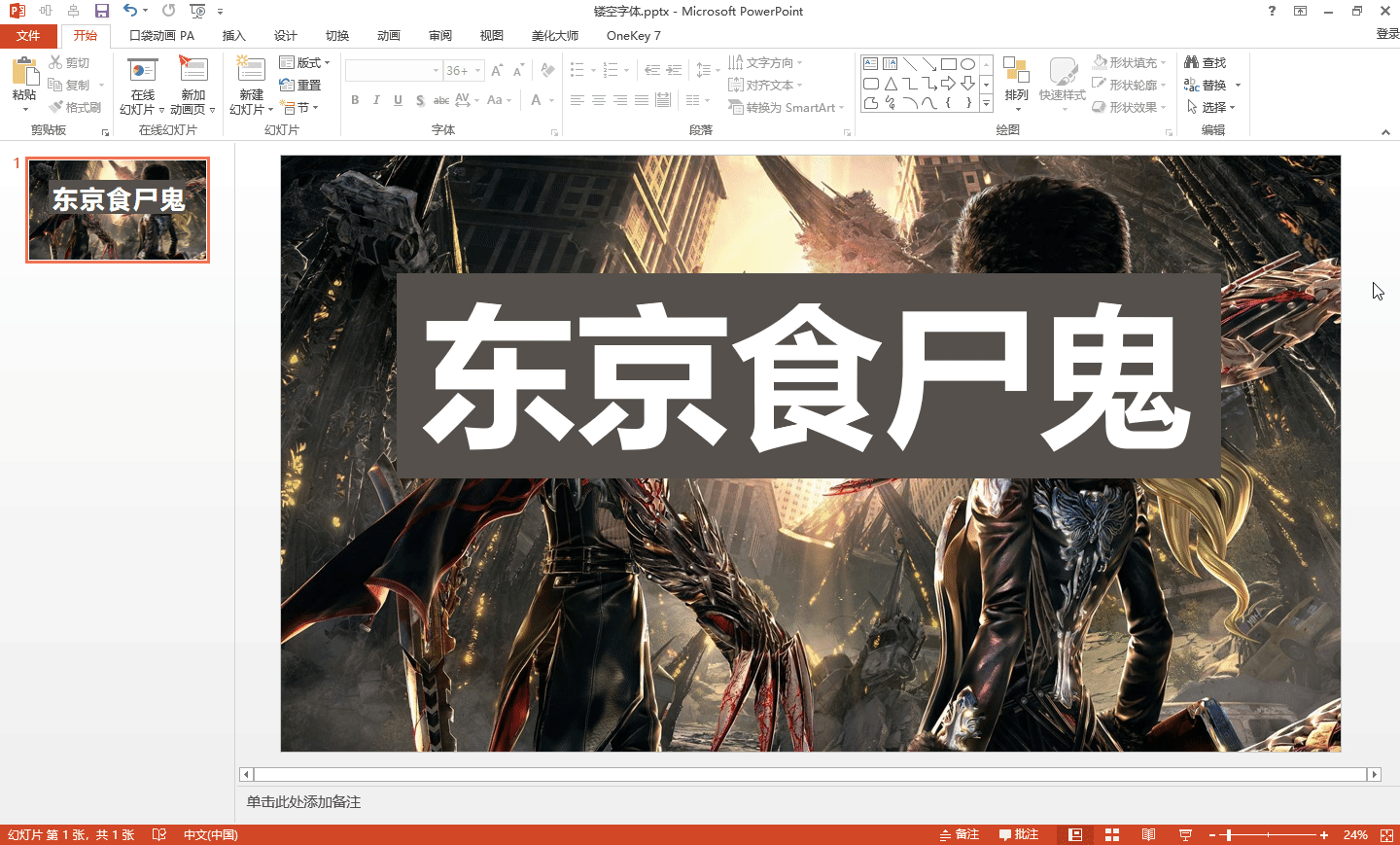The width and height of the screenshot is (1400, 845).
Task: Click the Paste clipboard icon
Action: point(24,73)
